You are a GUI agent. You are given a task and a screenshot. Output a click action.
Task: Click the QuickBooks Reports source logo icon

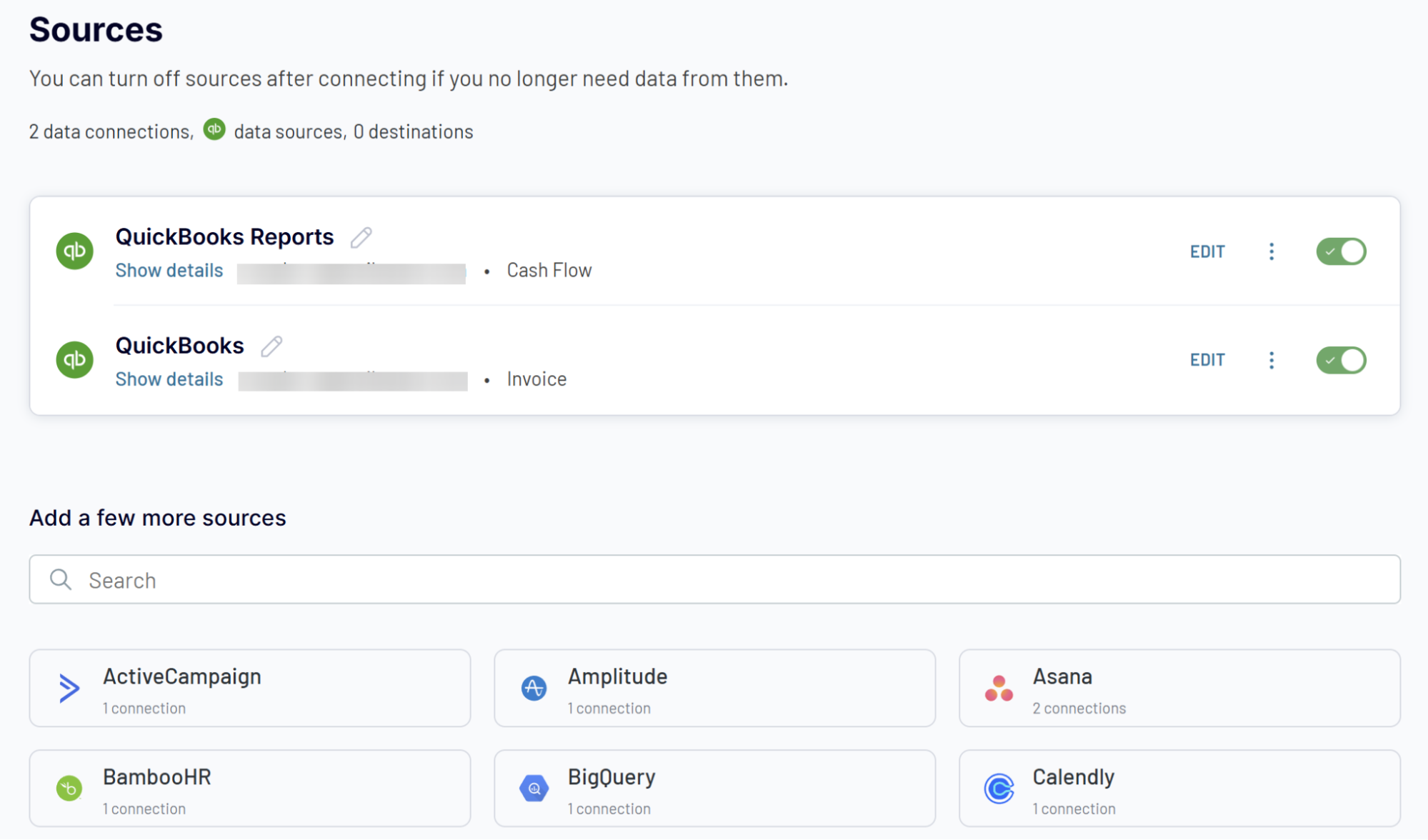(74, 251)
